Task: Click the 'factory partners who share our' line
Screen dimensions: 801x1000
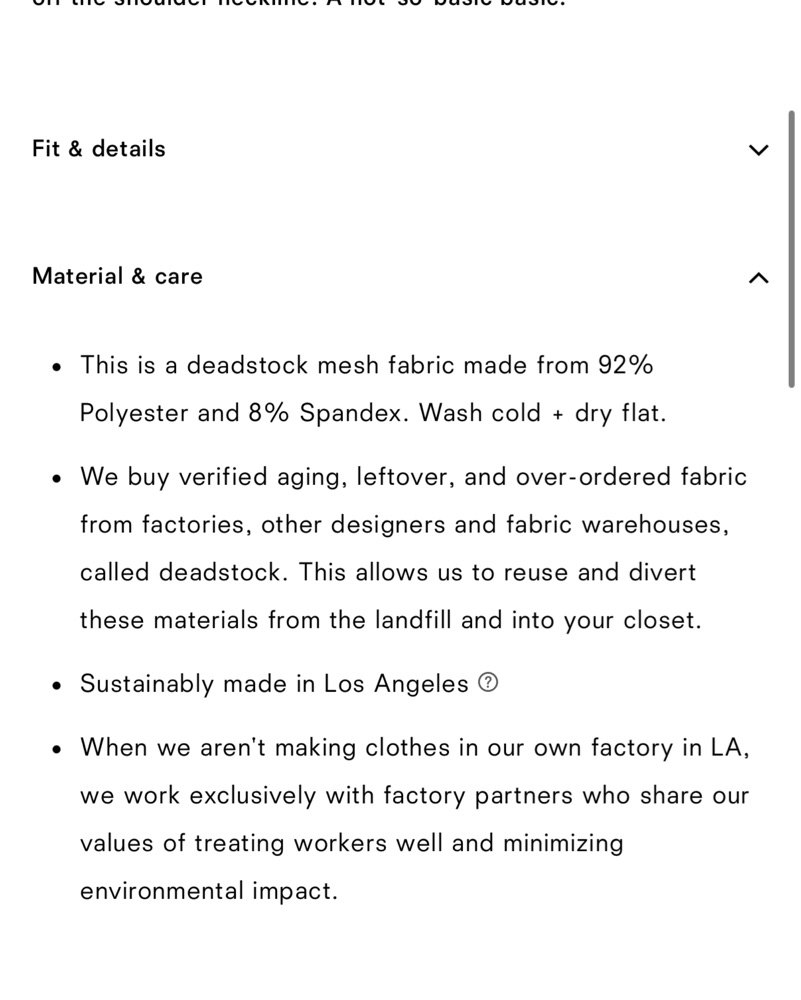Action: [415, 795]
